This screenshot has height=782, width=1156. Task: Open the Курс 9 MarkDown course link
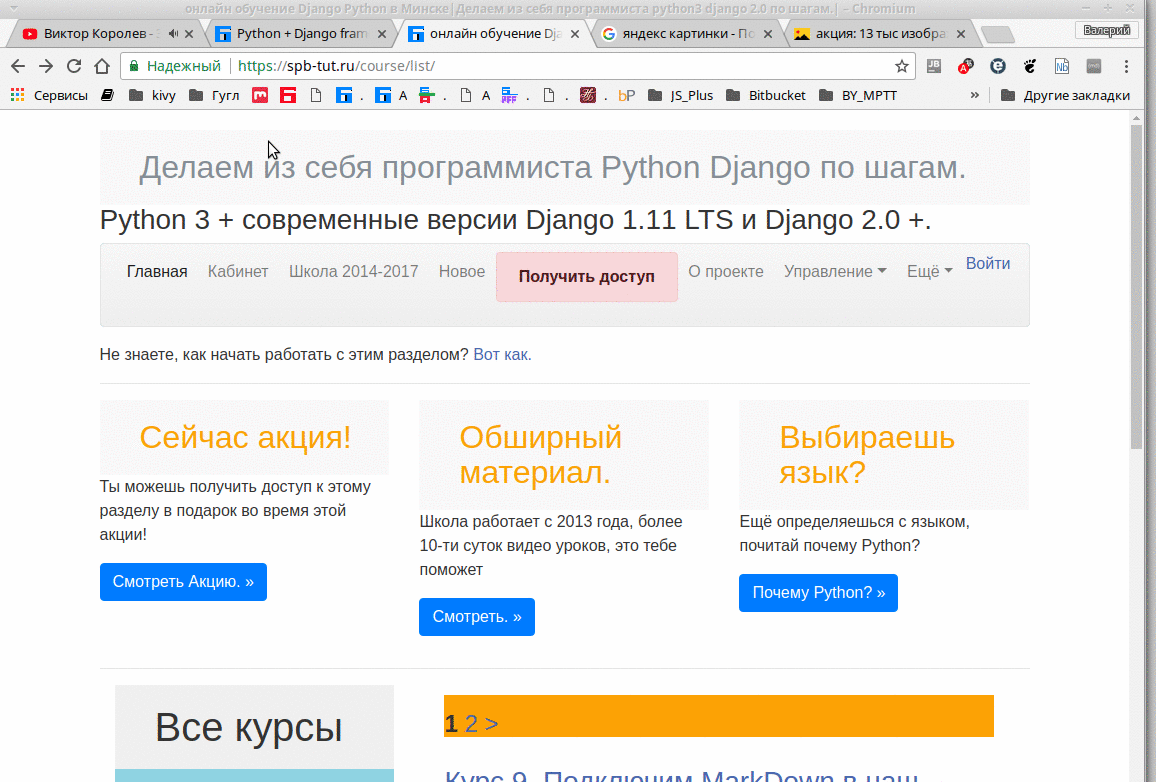coord(682,775)
